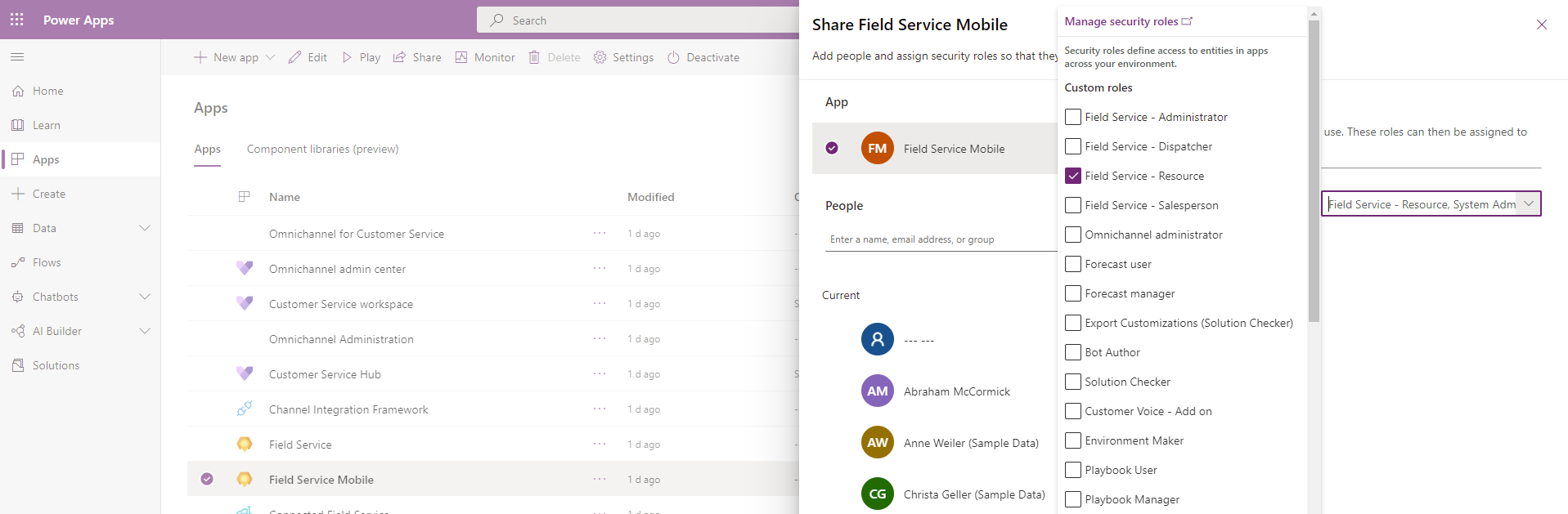Screen dimensions: 1568x514
Task: Uncheck Field Service - Resource role
Action: pos(1073,176)
